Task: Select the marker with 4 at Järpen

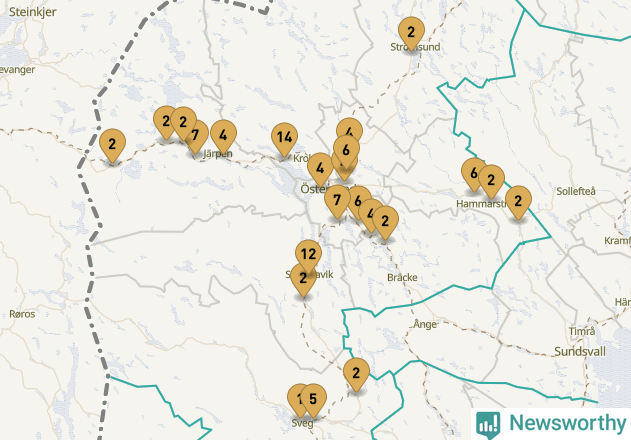Action: 223,136
